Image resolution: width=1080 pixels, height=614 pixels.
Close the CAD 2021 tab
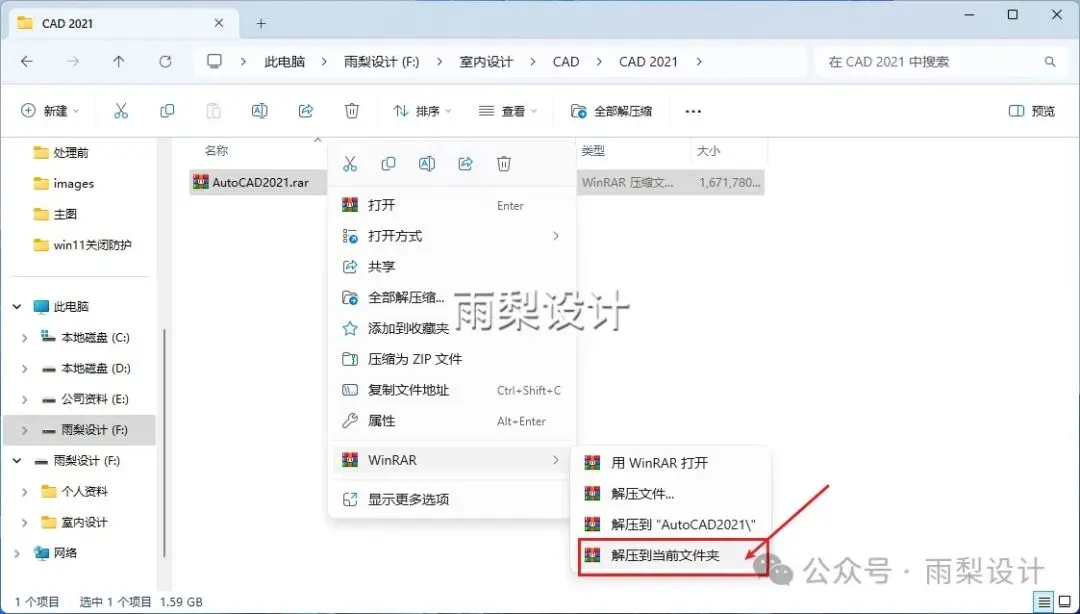pos(219,23)
